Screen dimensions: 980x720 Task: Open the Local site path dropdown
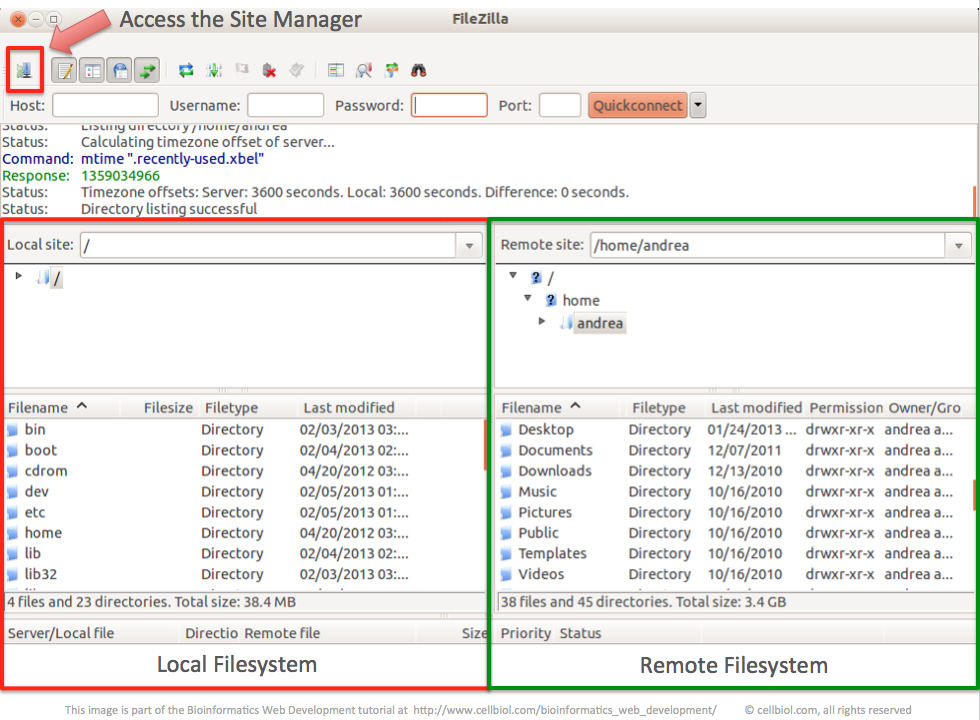469,246
